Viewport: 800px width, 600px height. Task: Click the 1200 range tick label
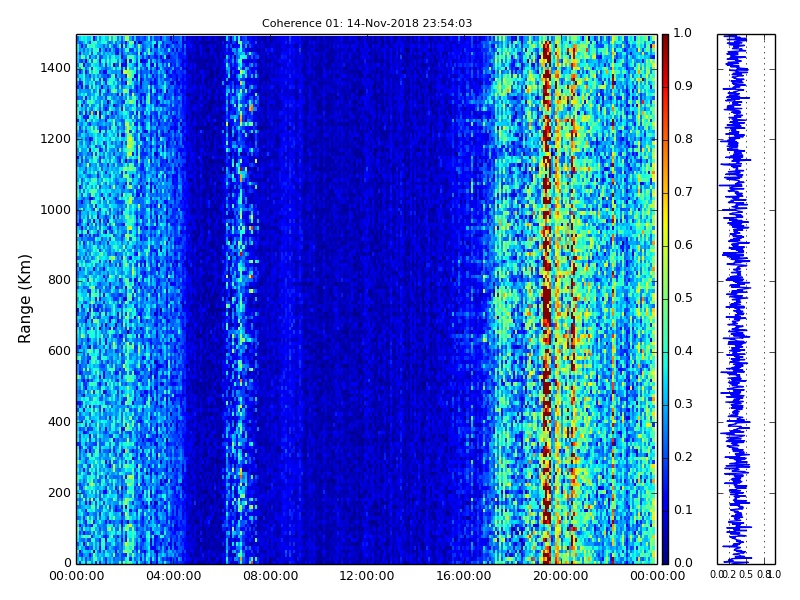pyautogui.click(x=56, y=139)
